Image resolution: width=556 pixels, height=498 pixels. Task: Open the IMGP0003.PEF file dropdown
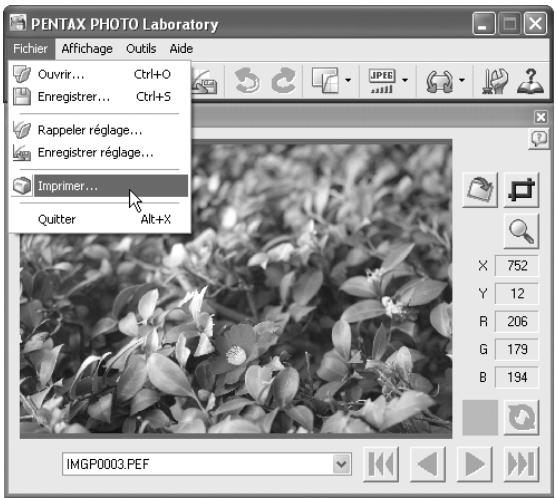pyautogui.click(x=341, y=464)
